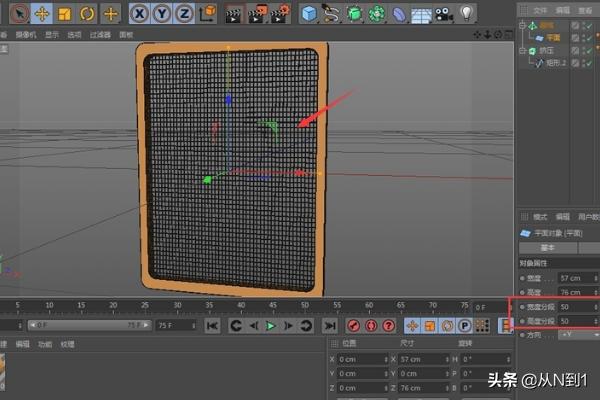Click the Cube primitive icon
Viewport: 600px width, 400px height.
(x=309, y=14)
